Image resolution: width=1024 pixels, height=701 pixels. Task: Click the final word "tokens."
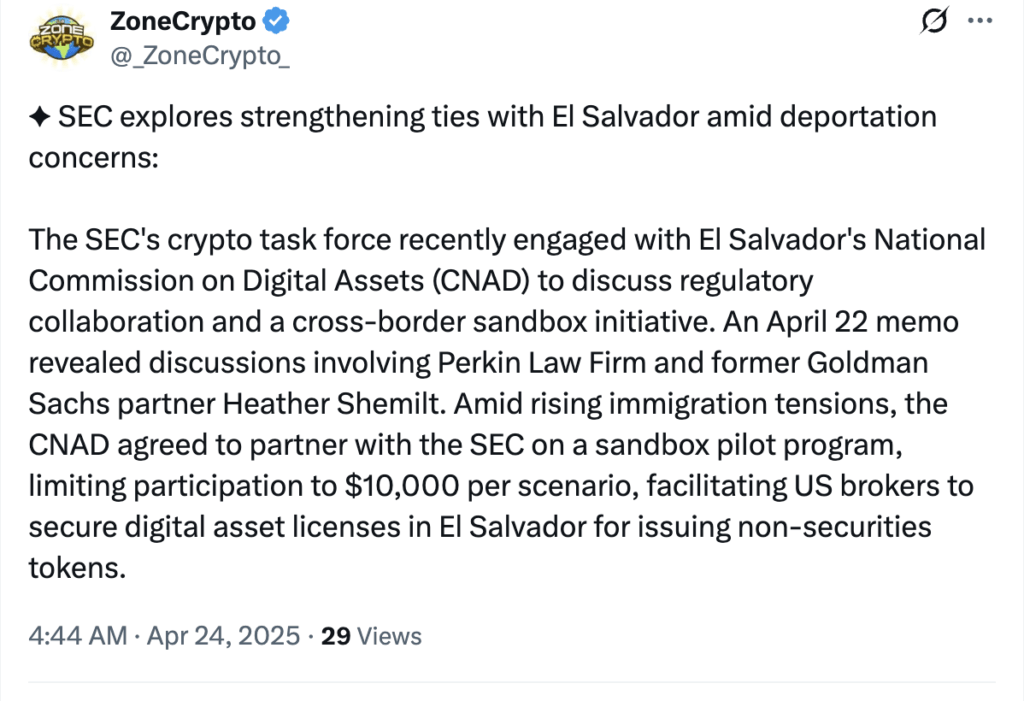point(77,568)
